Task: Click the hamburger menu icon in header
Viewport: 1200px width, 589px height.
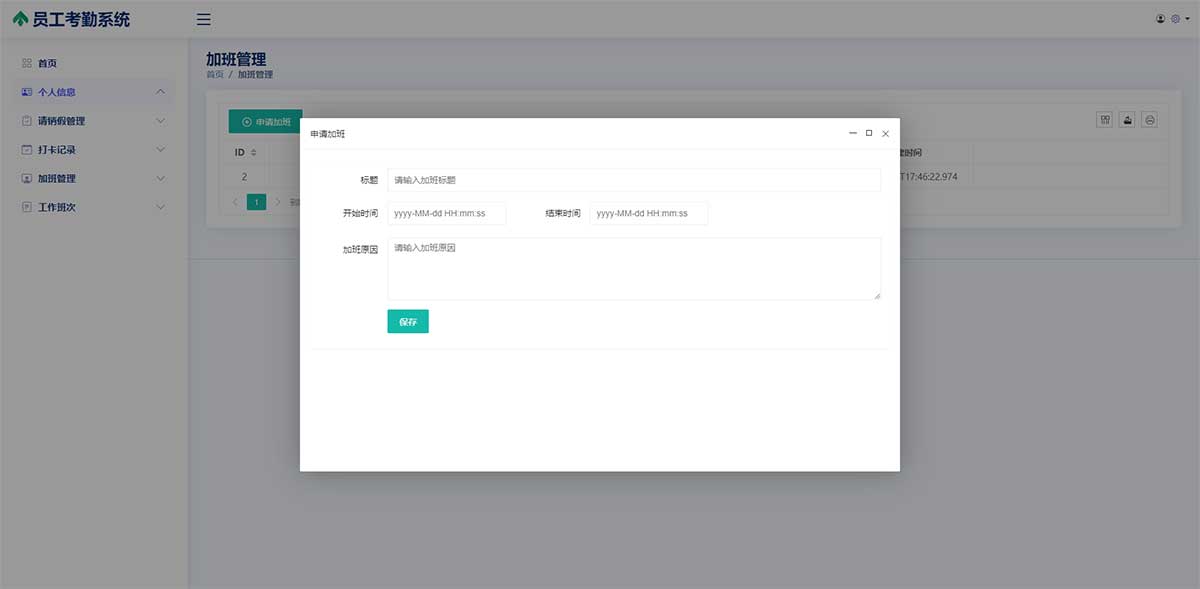Action: 204,19
